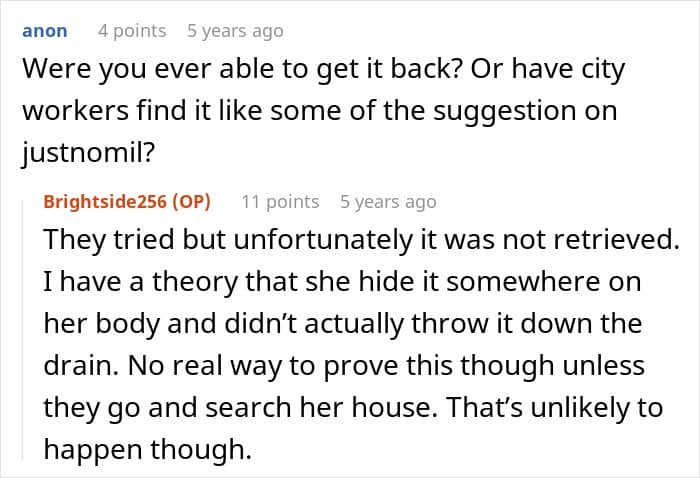Click the "(OP)" label next to Brightside256
The image size is (700, 478).
(191, 201)
